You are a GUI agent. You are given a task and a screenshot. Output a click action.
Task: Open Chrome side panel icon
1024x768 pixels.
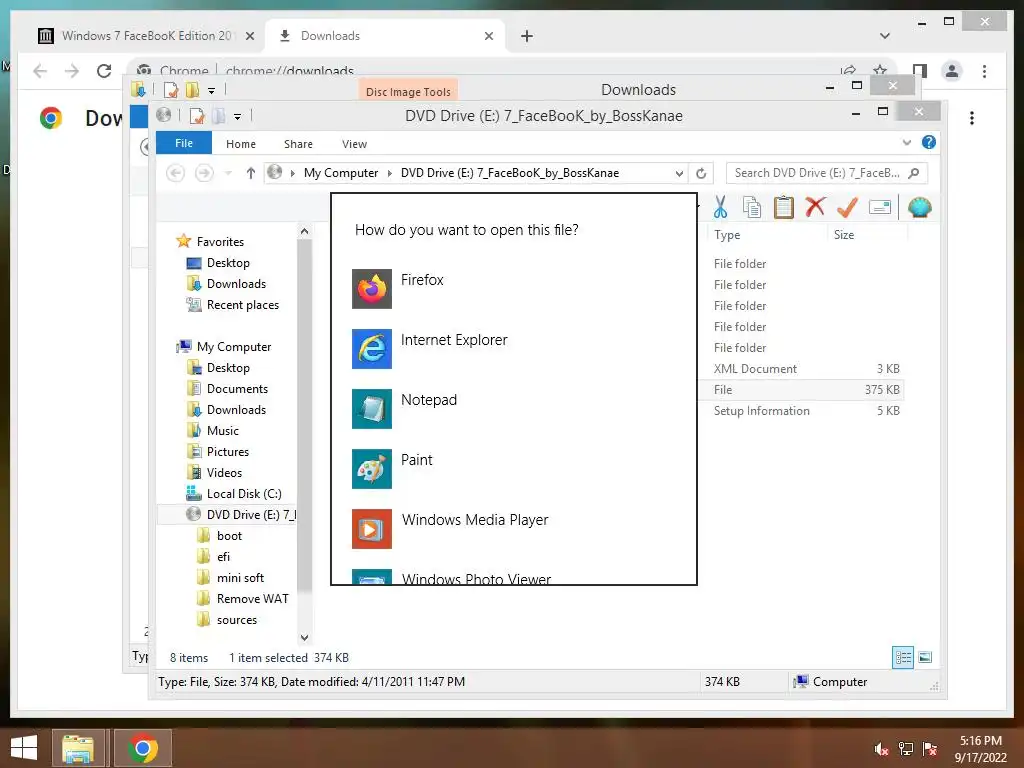920,71
